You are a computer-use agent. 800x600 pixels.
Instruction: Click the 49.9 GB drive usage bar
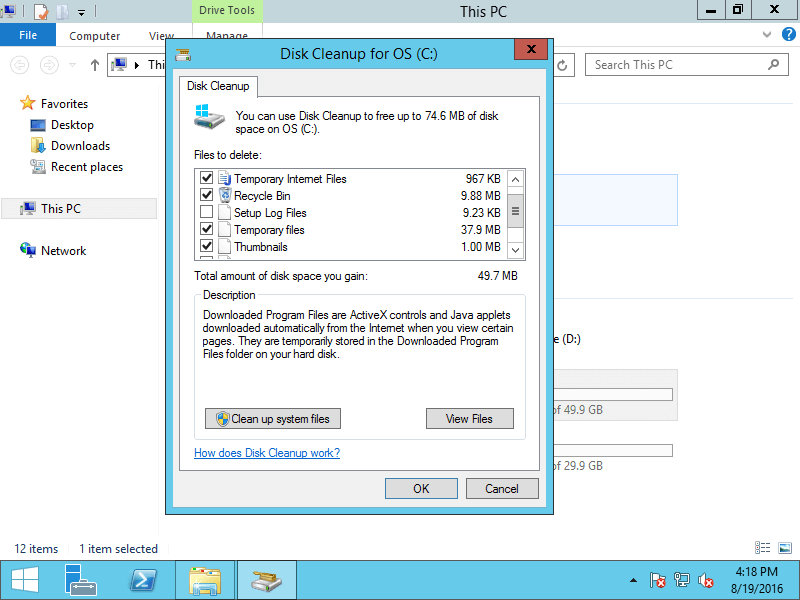(613, 394)
